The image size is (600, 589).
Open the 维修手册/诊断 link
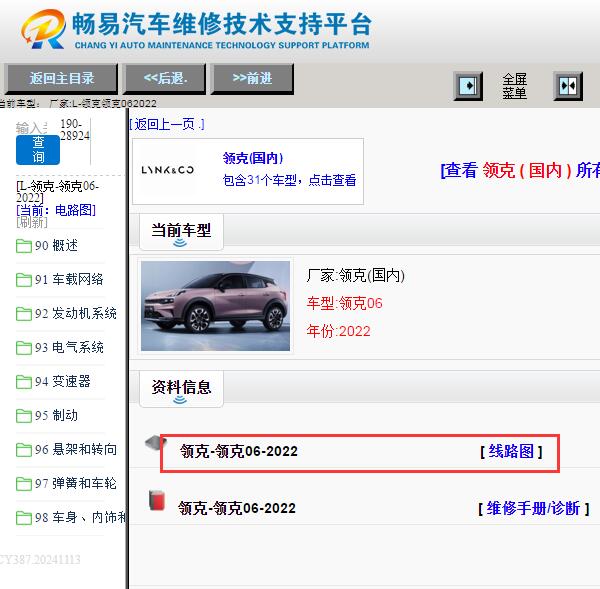click(x=533, y=509)
